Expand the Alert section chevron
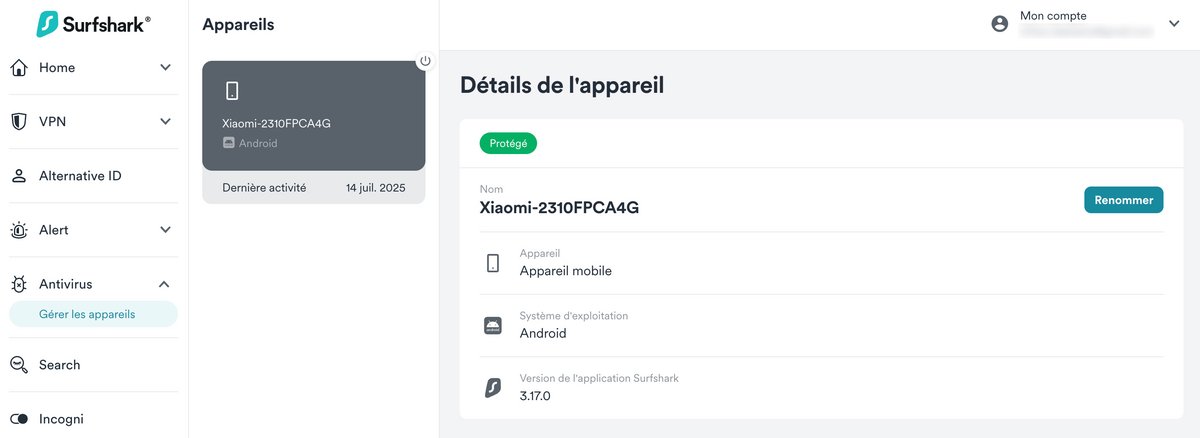1200x438 pixels. click(165, 230)
